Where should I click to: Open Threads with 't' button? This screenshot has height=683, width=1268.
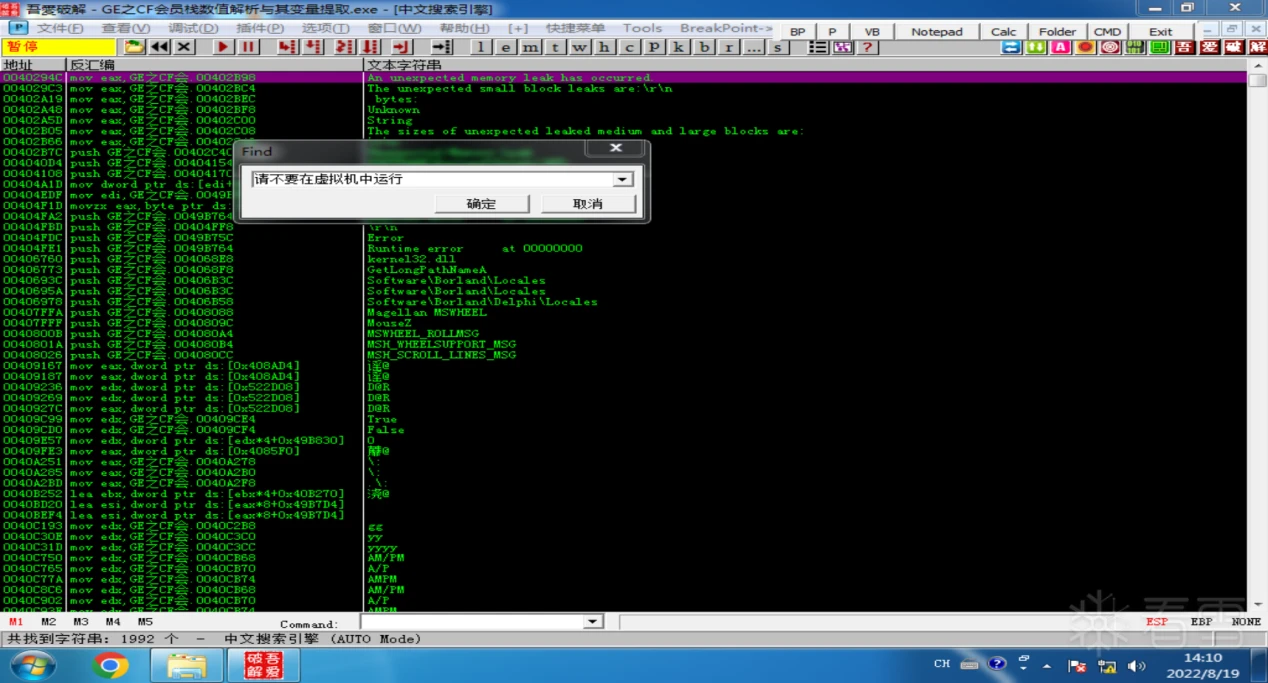555,47
